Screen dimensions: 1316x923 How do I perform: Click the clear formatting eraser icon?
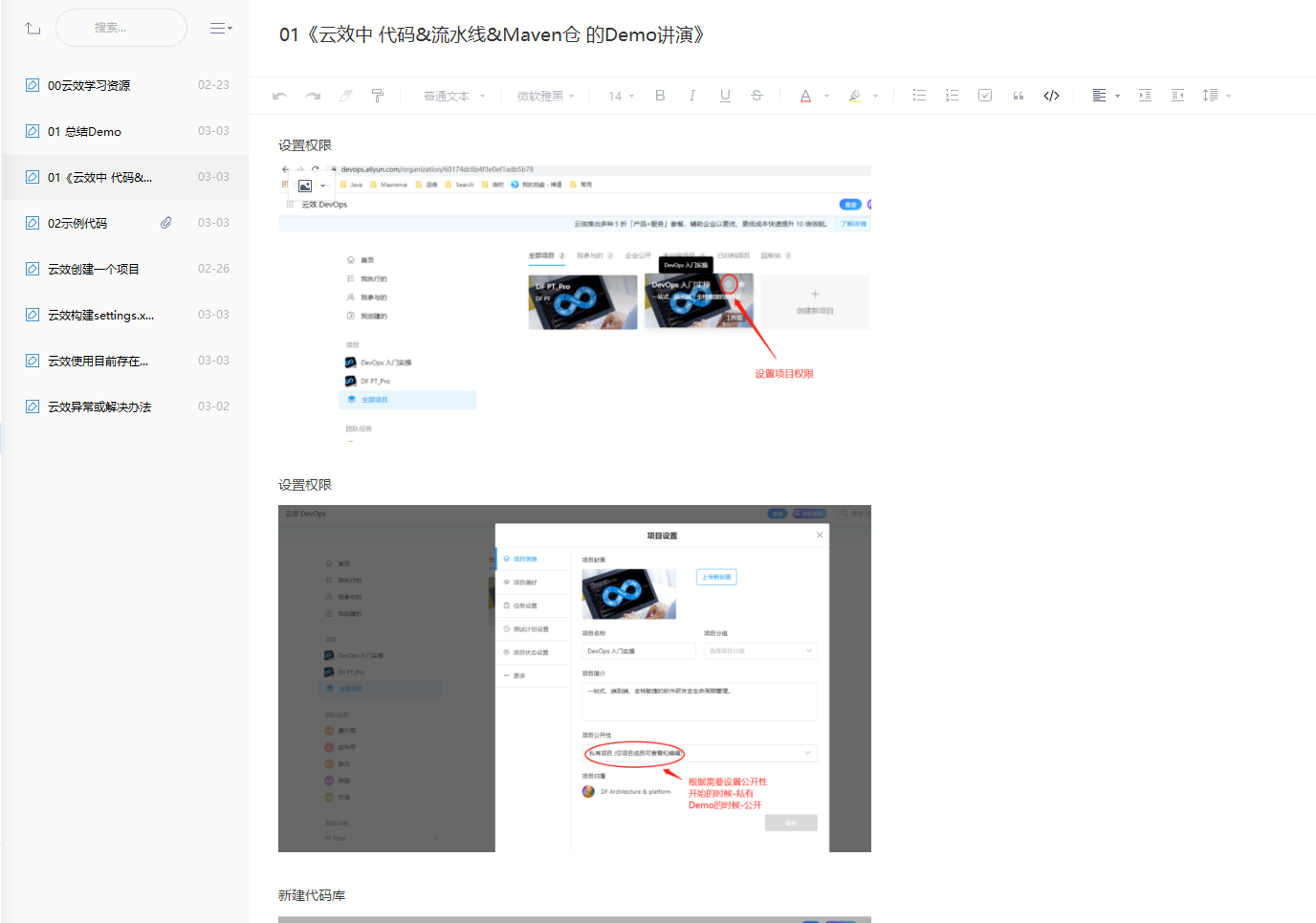[345, 96]
